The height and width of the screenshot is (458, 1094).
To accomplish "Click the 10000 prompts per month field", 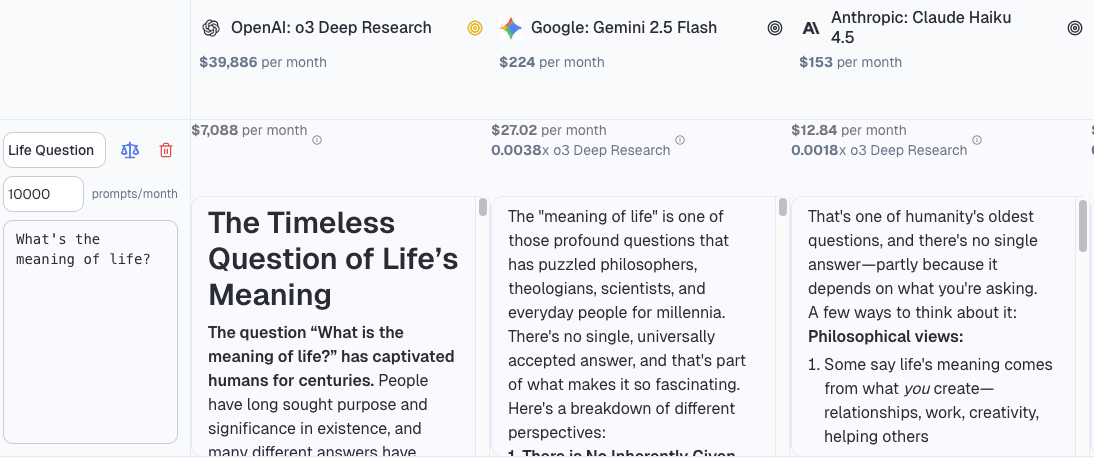I will tap(43, 194).
